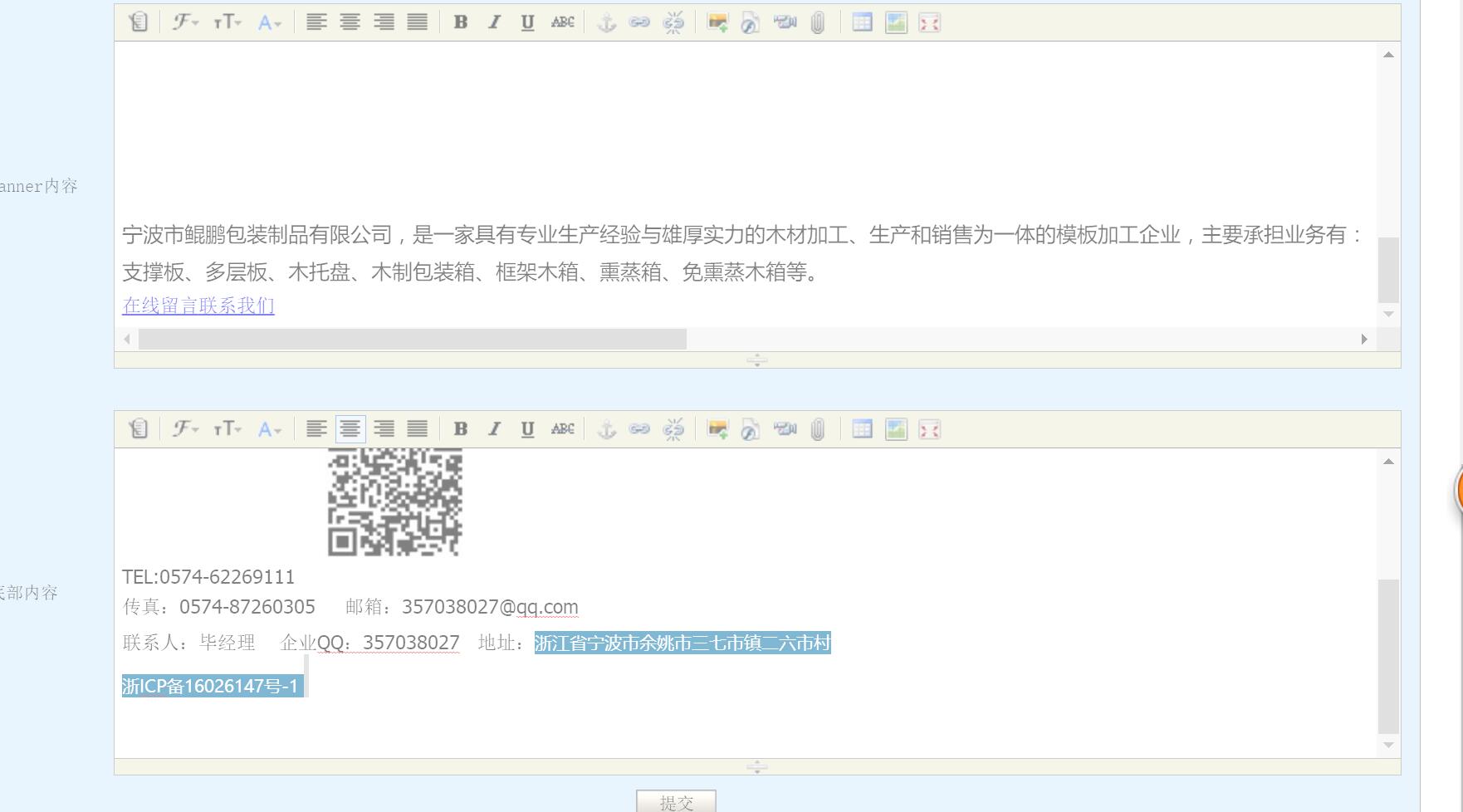Toggle strikethrough in upper editor toolbar
This screenshot has height=812, width=1463.
(x=562, y=22)
